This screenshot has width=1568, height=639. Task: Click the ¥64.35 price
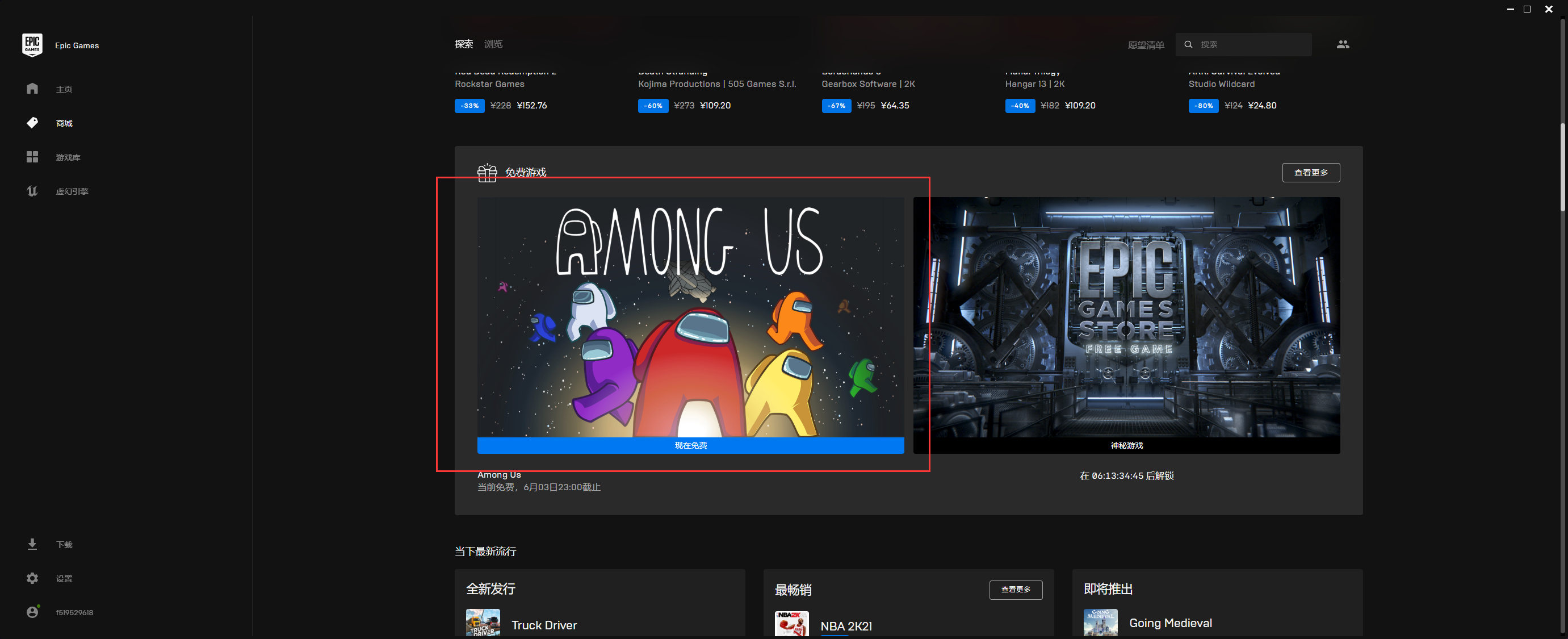(895, 106)
